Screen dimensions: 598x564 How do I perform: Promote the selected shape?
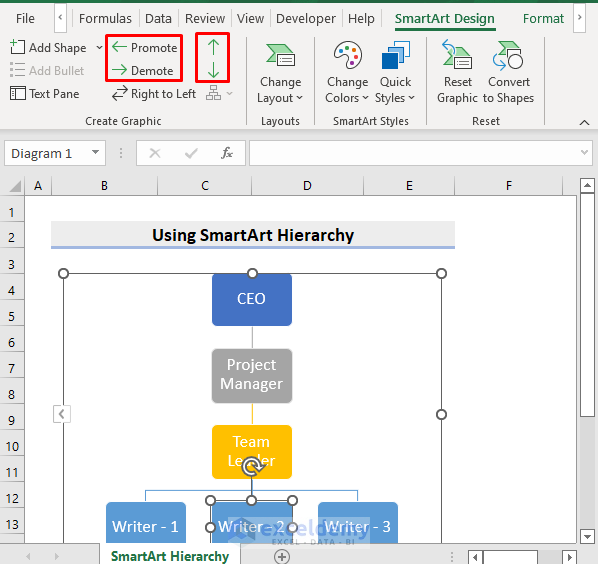point(145,48)
